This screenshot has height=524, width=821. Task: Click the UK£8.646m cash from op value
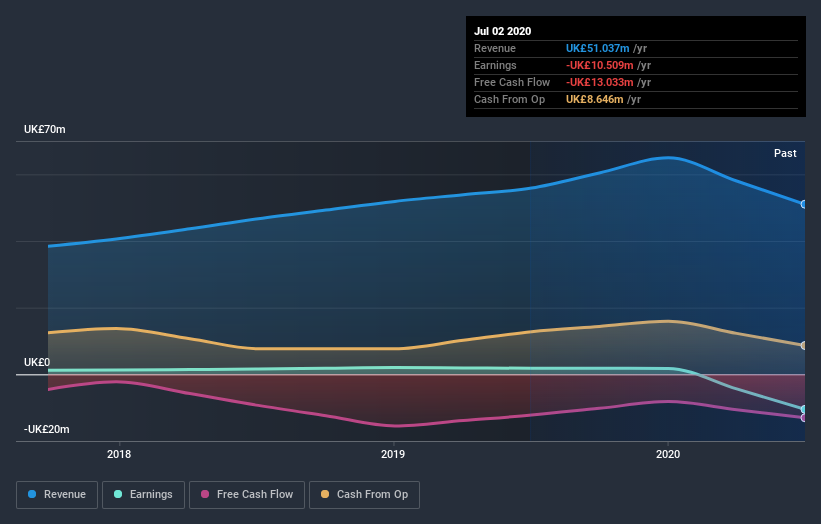coord(595,99)
